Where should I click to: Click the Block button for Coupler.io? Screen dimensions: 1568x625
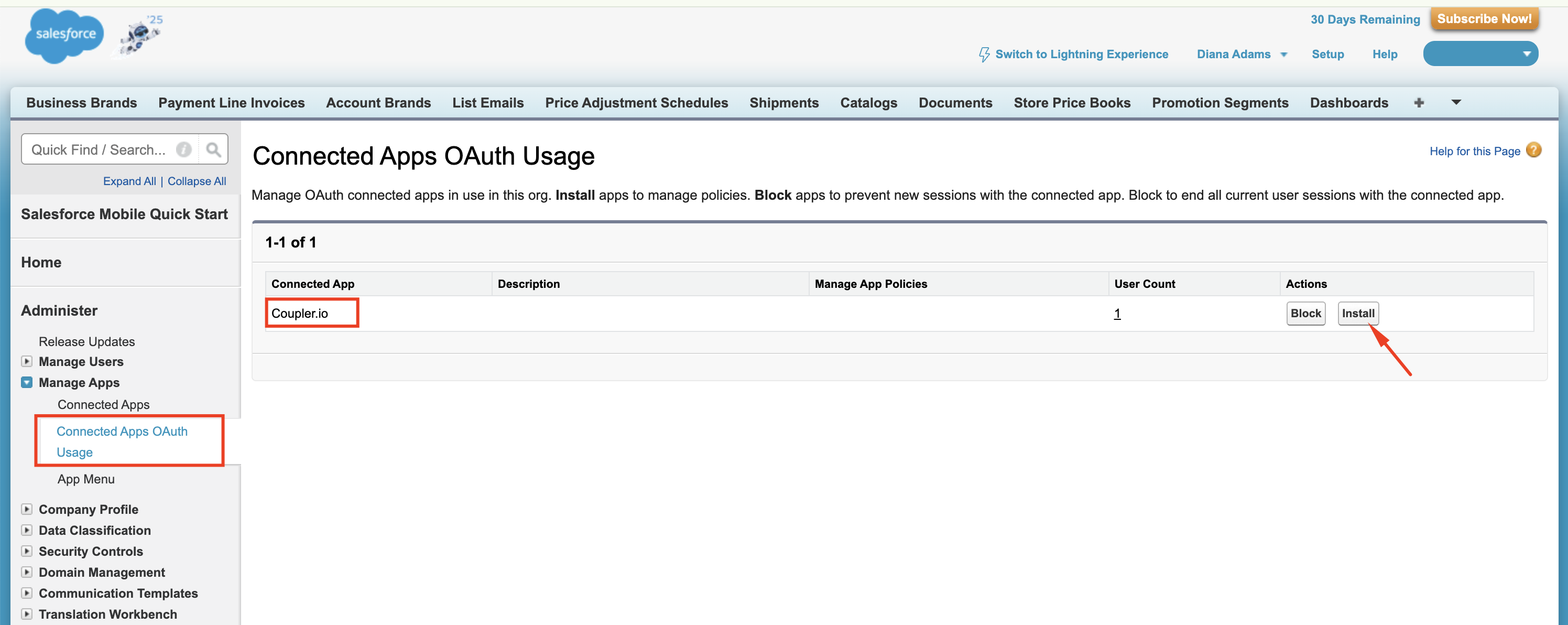[1305, 313]
